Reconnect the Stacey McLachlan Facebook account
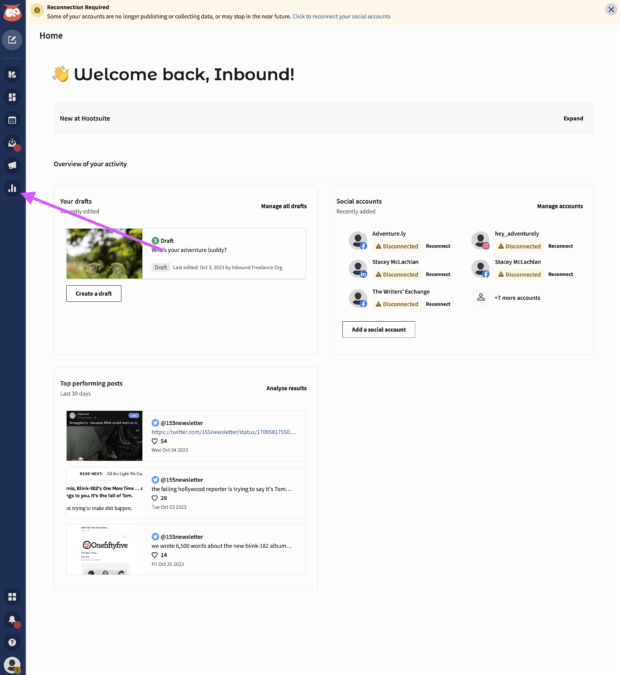 tap(561, 274)
